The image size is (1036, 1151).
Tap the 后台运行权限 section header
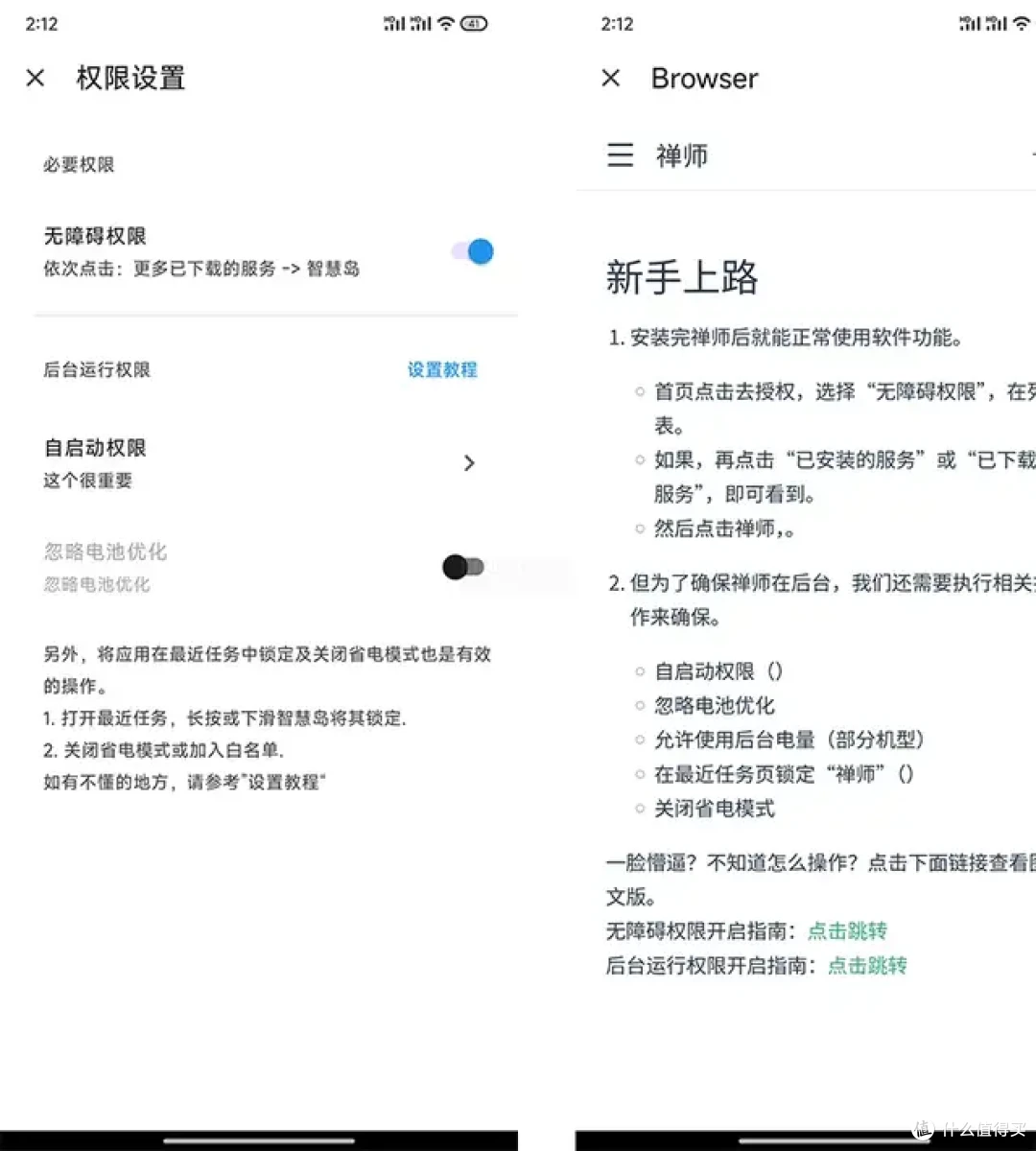(x=97, y=369)
